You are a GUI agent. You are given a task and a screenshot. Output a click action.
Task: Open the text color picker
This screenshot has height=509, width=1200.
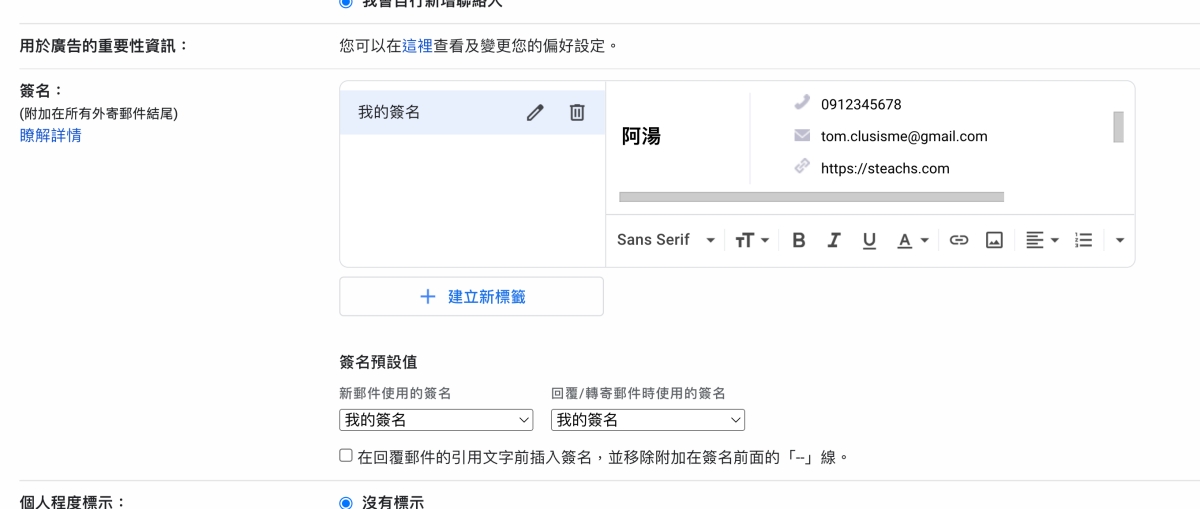coord(912,240)
